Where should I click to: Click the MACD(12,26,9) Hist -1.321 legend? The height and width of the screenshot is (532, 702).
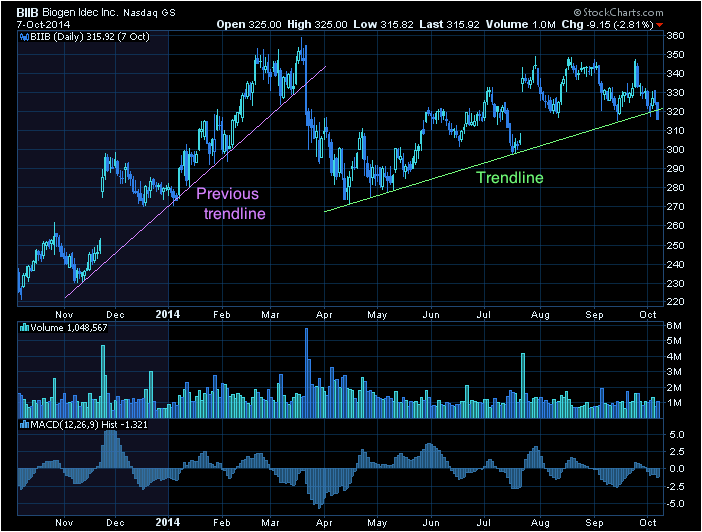(89, 425)
